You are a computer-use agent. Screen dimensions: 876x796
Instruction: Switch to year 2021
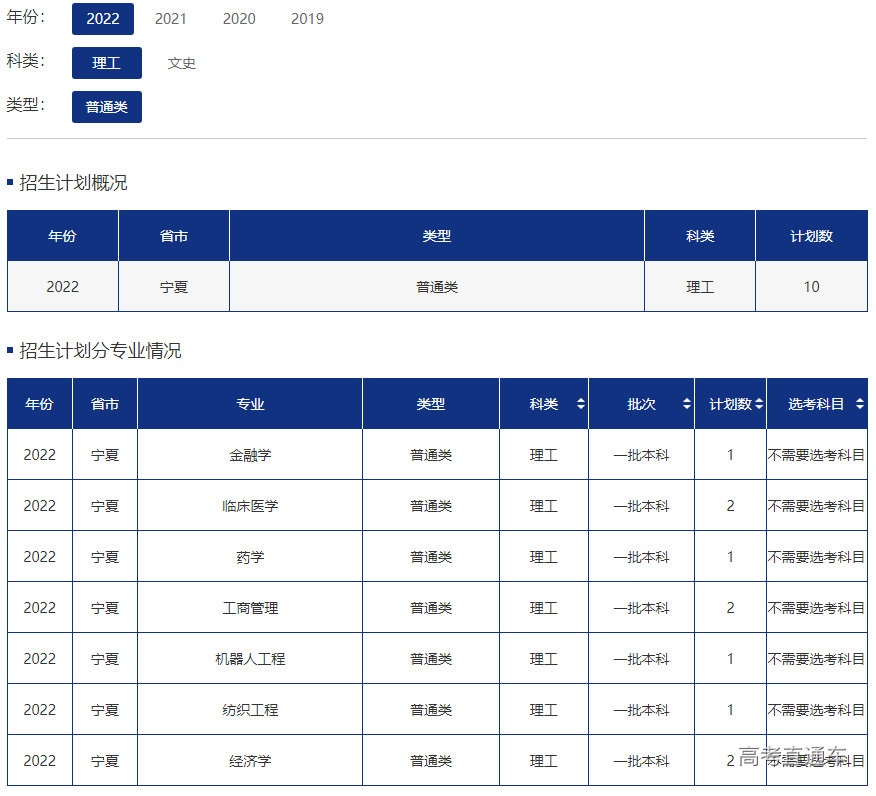170,19
